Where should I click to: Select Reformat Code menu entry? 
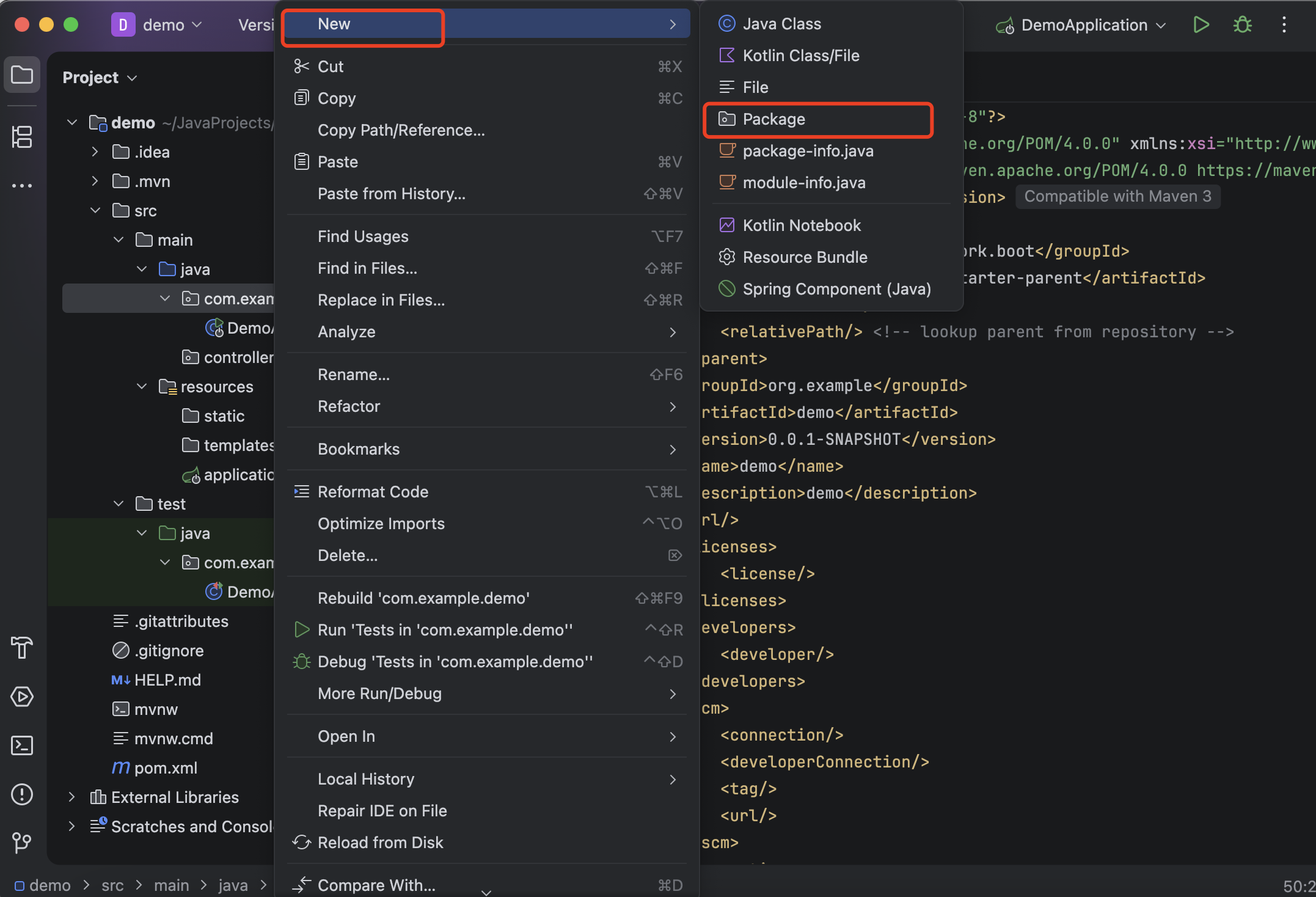(x=373, y=492)
